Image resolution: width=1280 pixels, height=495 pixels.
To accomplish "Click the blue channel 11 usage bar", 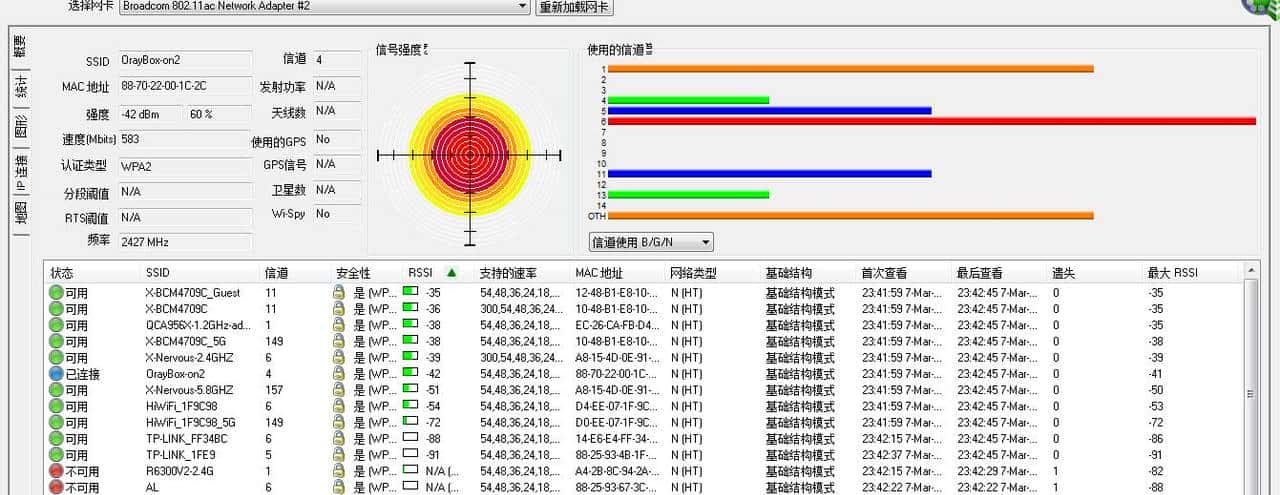I will [x=769, y=173].
